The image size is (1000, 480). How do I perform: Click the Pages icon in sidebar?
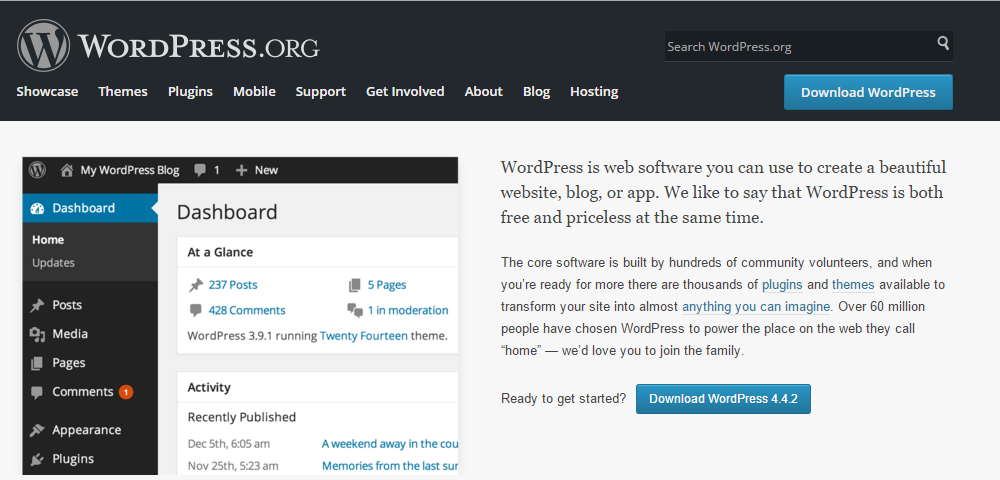[x=37, y=363]
